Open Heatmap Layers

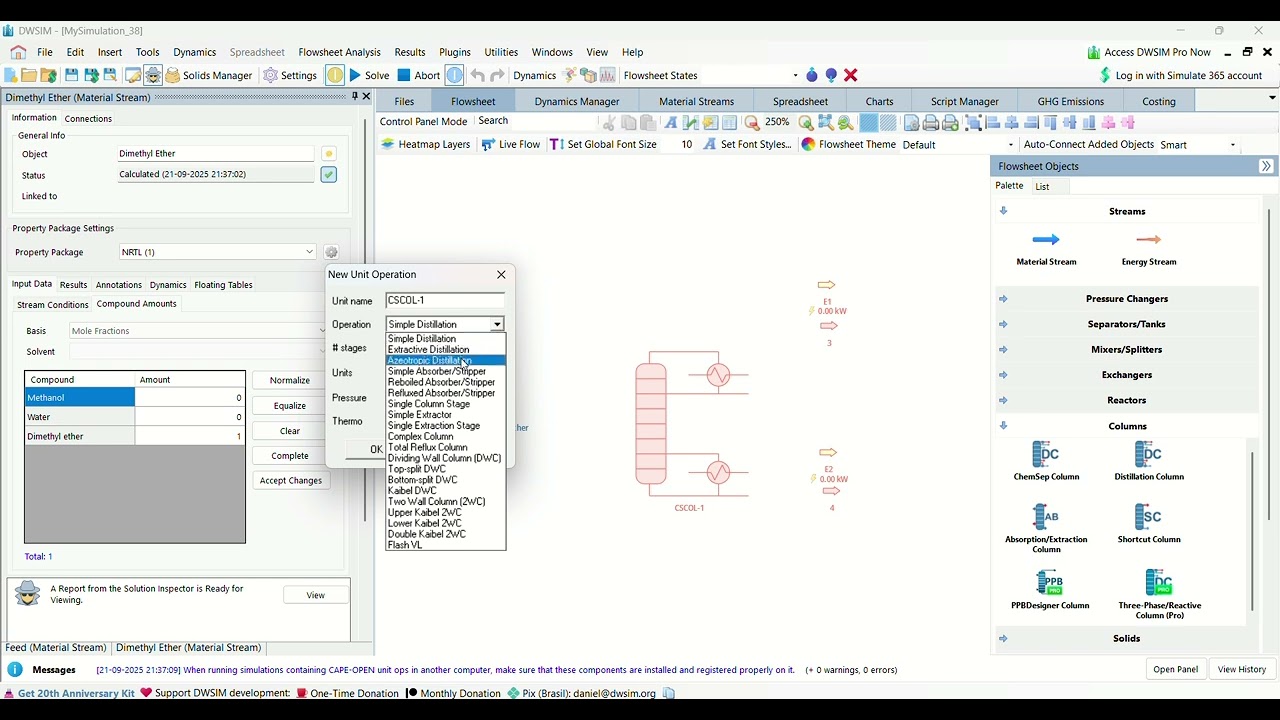pos(425,145)
